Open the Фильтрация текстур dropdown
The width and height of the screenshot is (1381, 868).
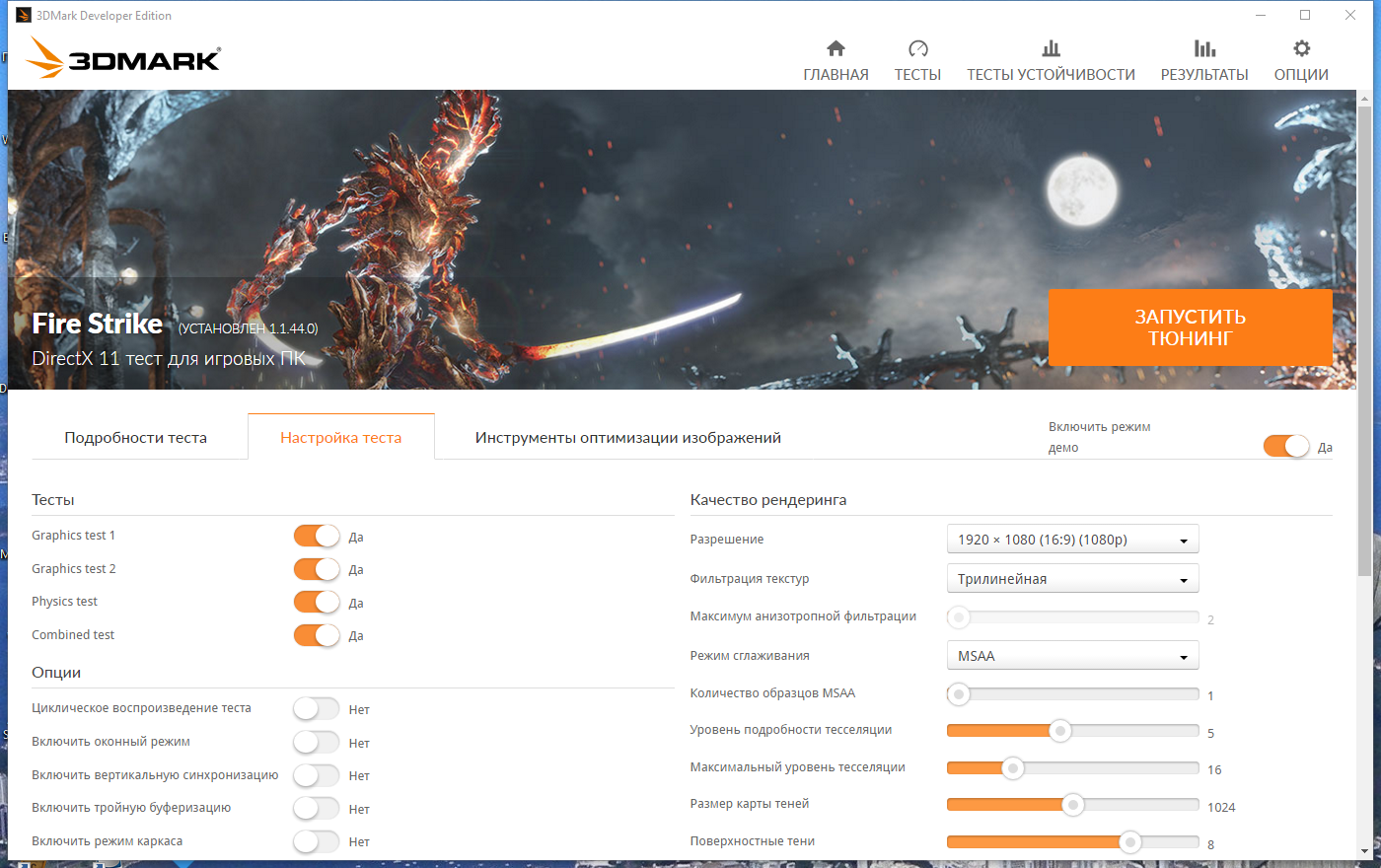[1072, 579]
